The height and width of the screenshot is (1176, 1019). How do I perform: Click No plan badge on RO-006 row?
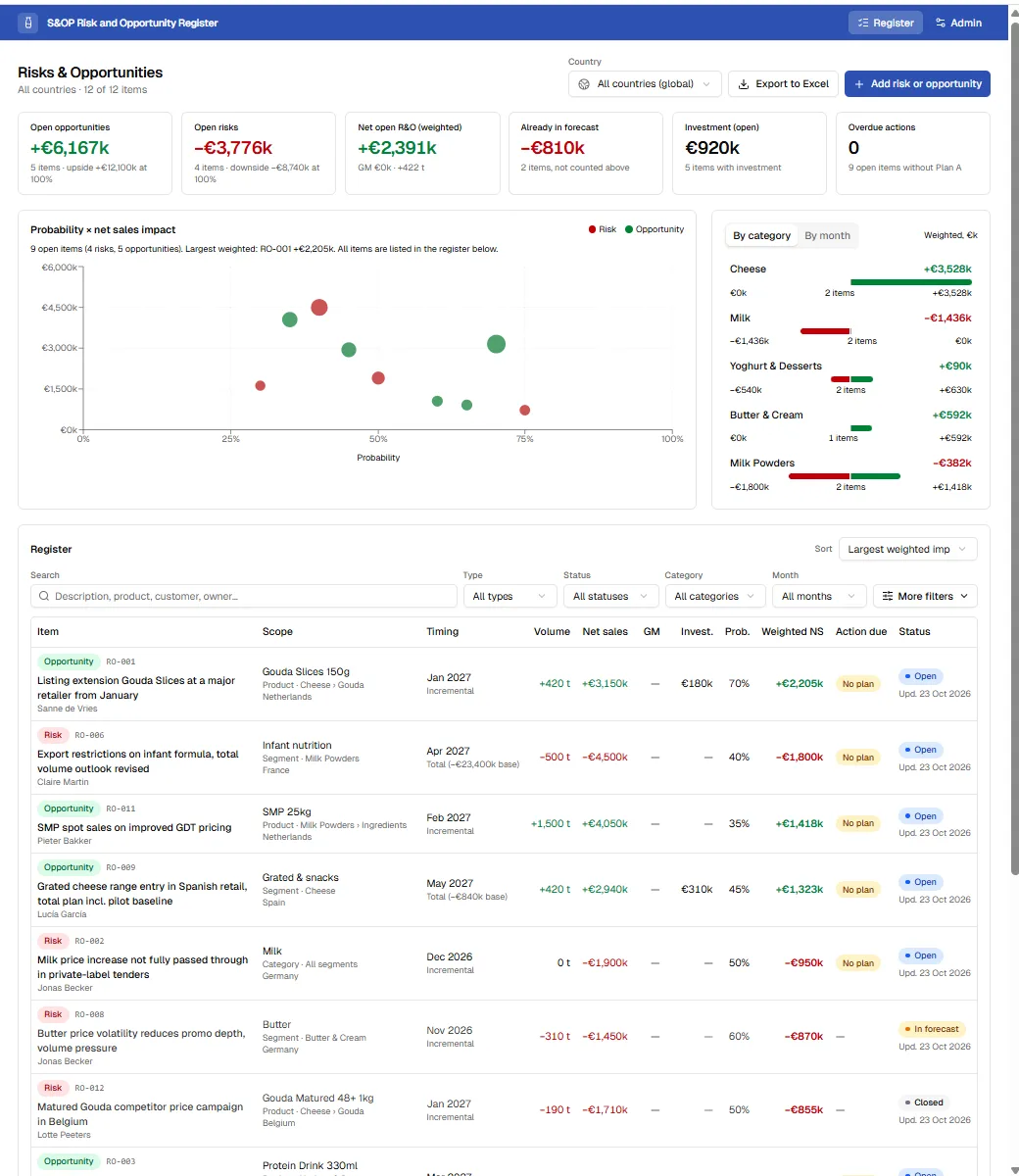click(858, 758)
